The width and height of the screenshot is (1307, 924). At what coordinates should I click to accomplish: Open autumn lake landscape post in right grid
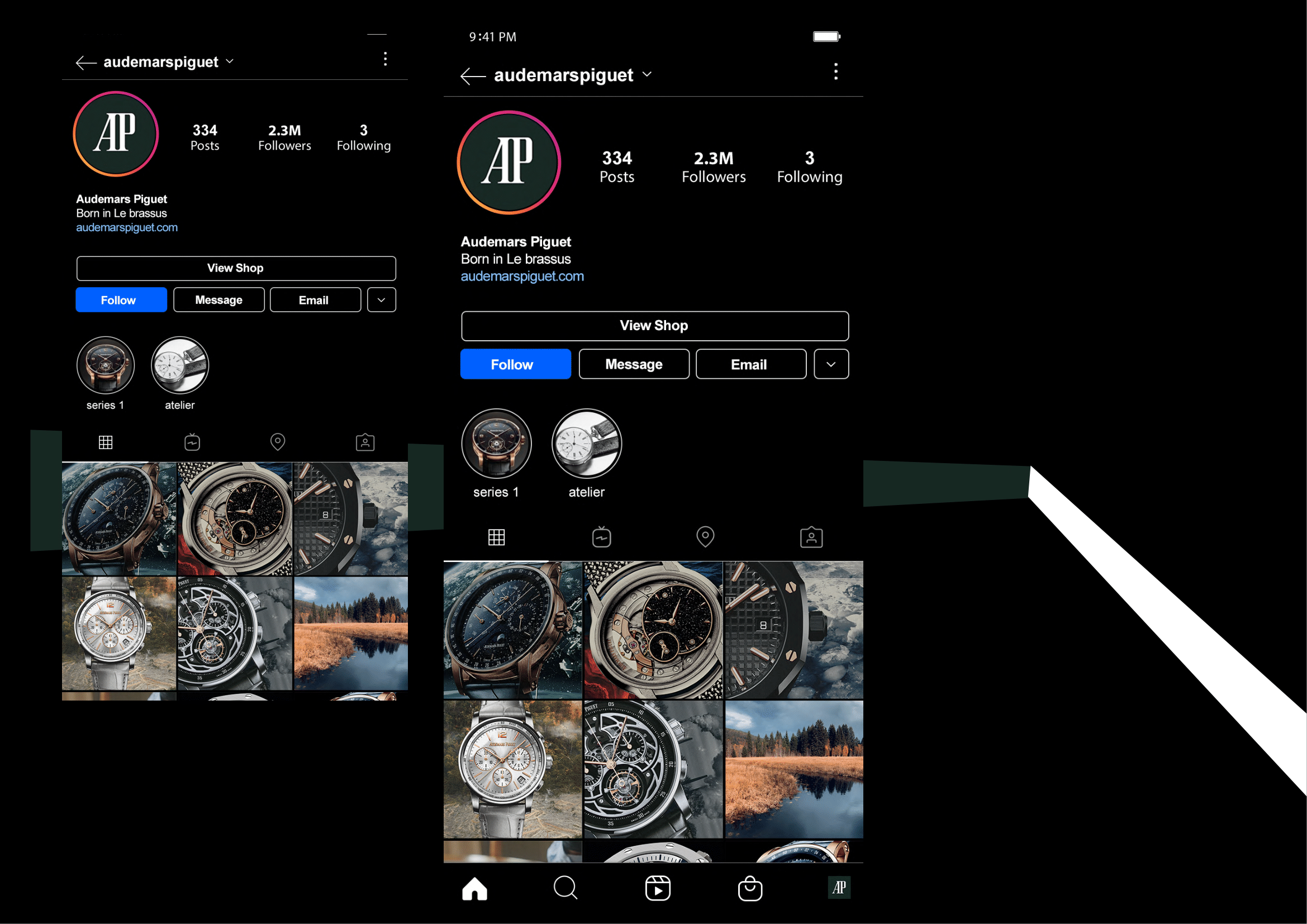(x=794, y=770)
